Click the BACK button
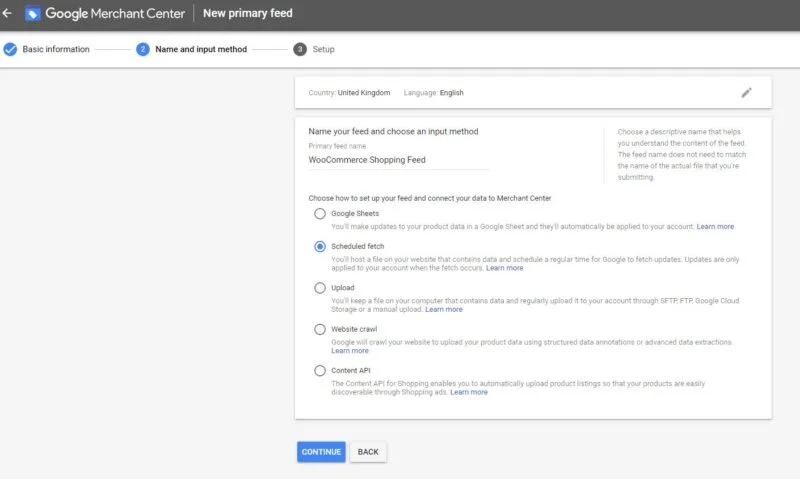 point(368,452)
